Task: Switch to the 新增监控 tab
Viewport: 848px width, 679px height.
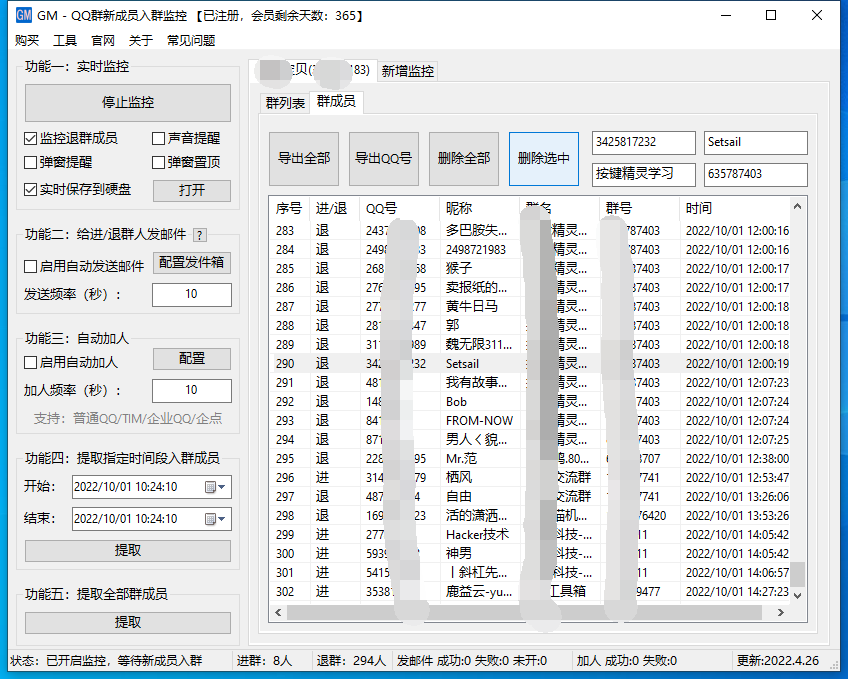Action: [x=408, y=71]
